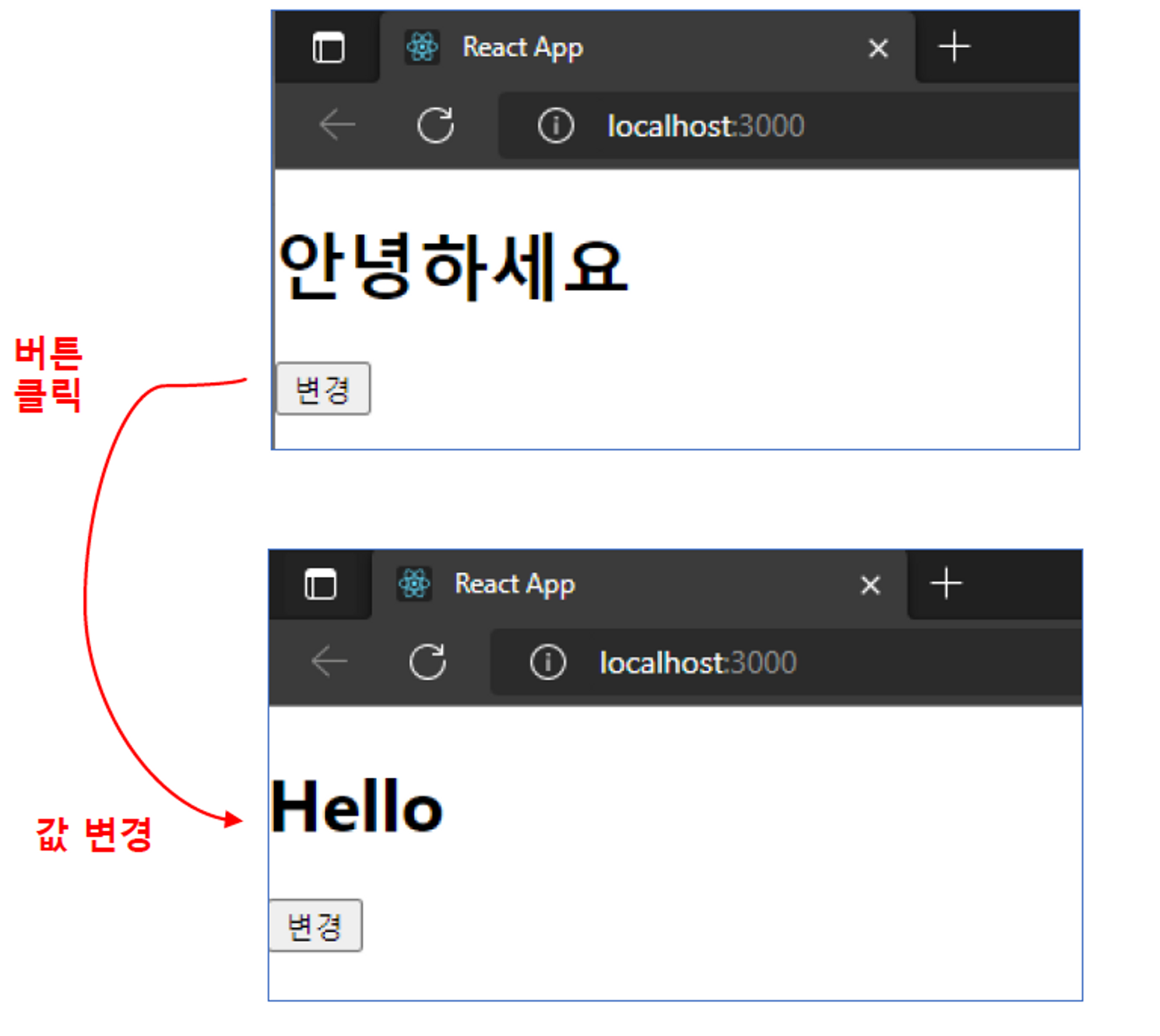Click the 안녕하세요 heading text
Screen dimensions: 1160x1036
[452, 266]
